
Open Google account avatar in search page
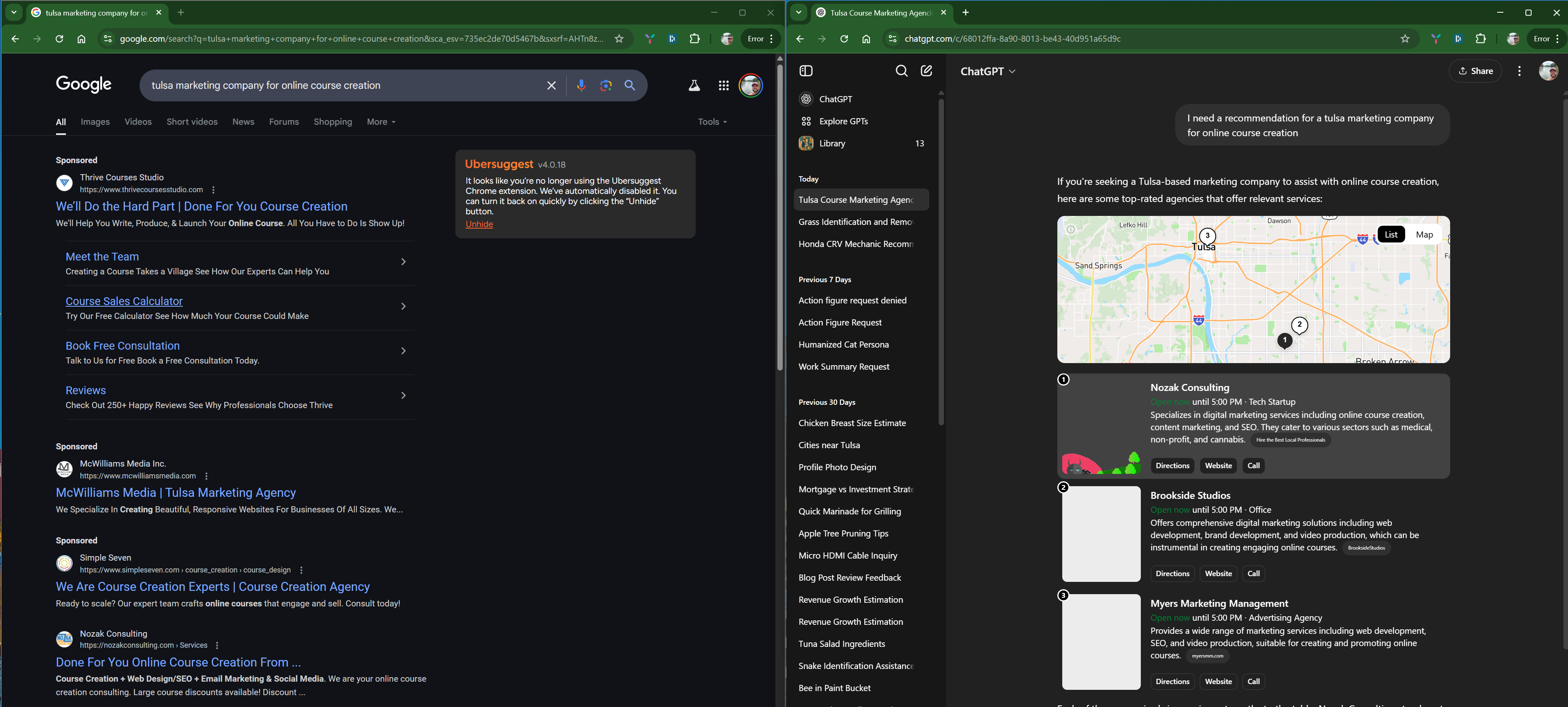(750, 86)
